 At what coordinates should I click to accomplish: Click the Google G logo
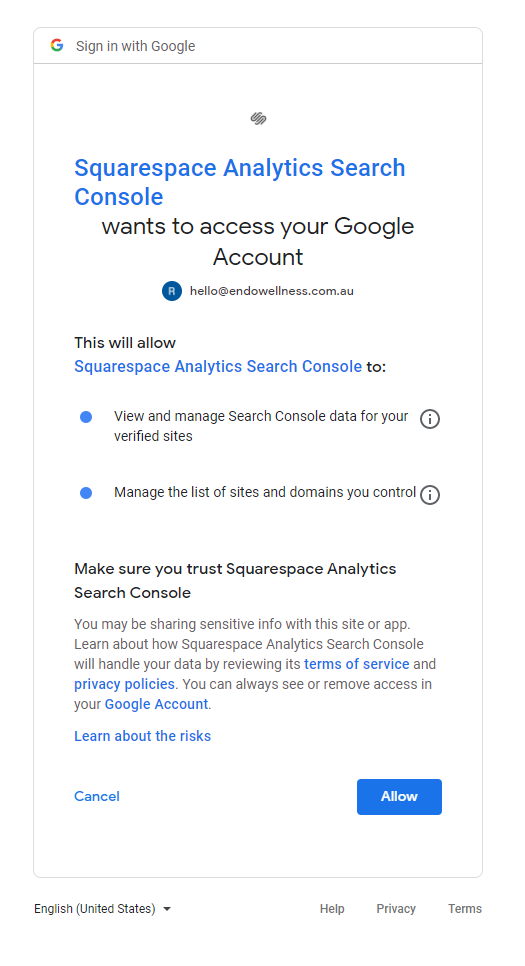(x=57, y=46)
